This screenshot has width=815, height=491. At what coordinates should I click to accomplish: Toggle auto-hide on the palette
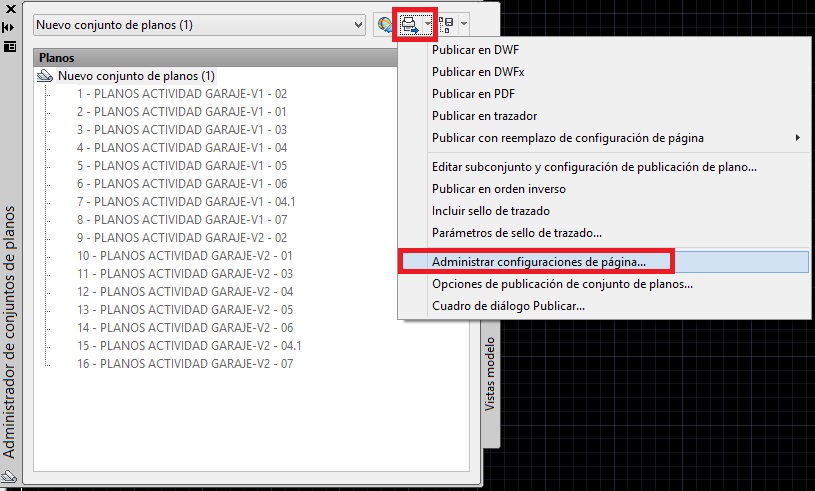[9, 28]
